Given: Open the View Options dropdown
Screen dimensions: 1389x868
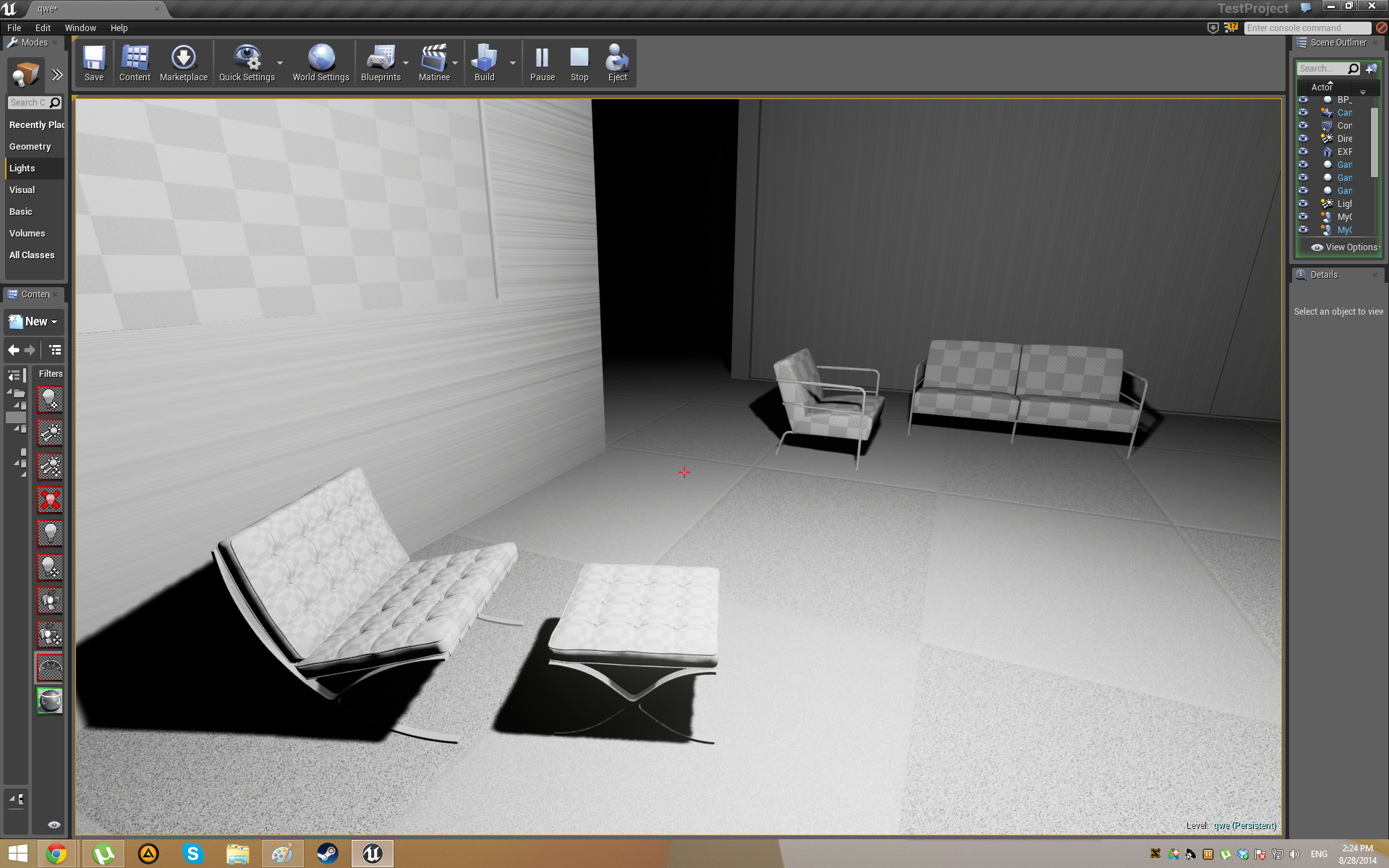Looking at the screenshot, I should pos(1346,247).
